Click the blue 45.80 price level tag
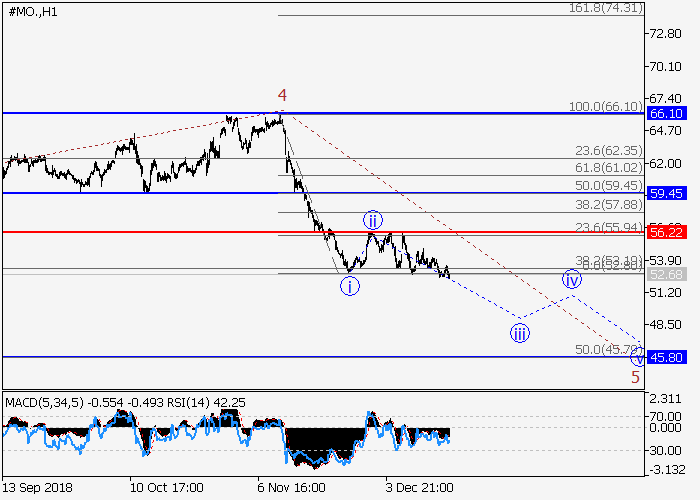The height and width of the screenshot is (500, 700). click(x=665, y=357)
